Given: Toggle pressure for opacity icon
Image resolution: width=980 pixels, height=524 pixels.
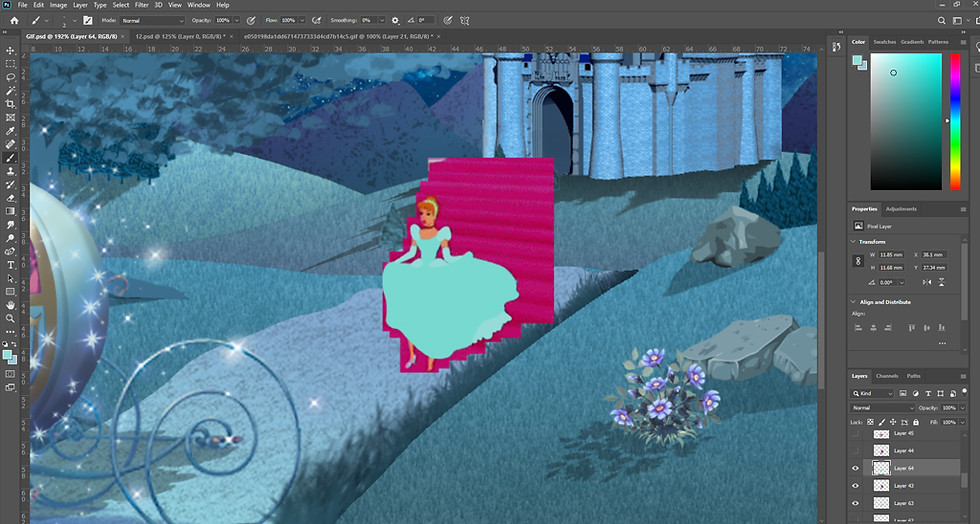Looking at the screenshot, I should [x=251, y=20].
